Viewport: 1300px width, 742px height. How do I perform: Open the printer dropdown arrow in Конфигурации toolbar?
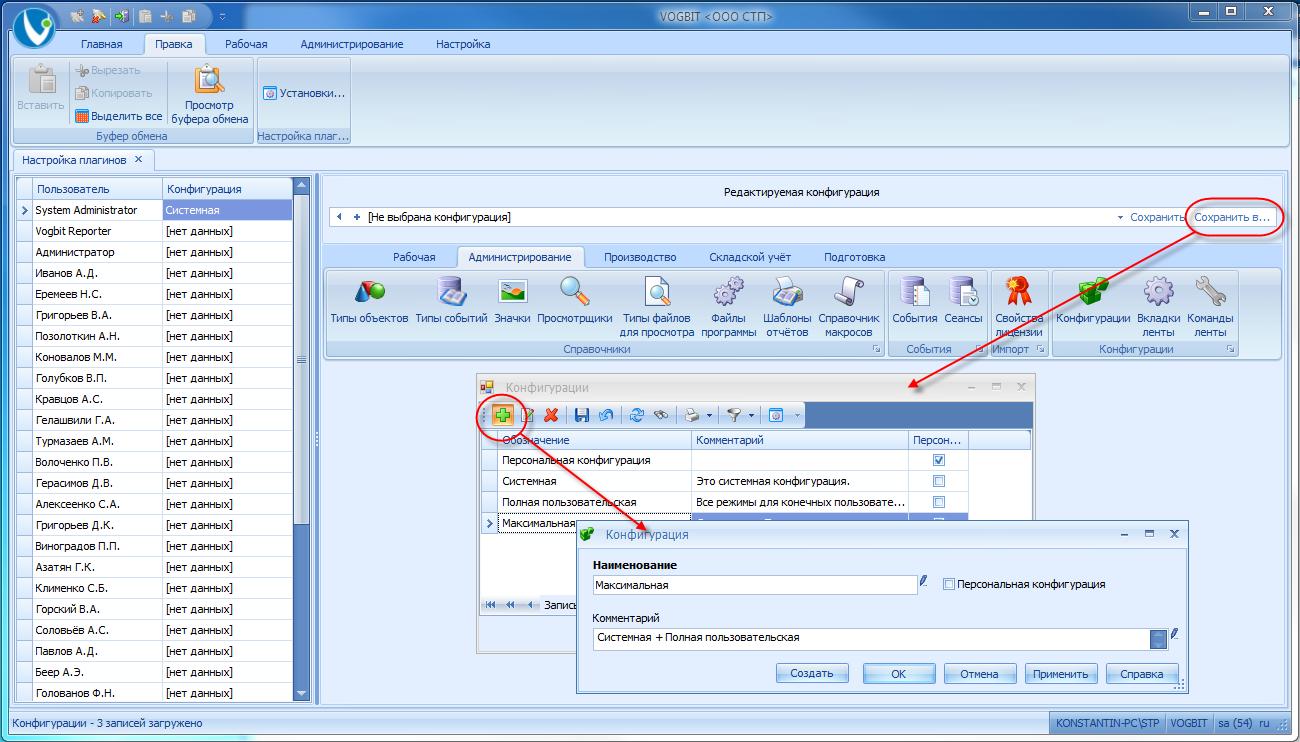[x=709, y=415]
